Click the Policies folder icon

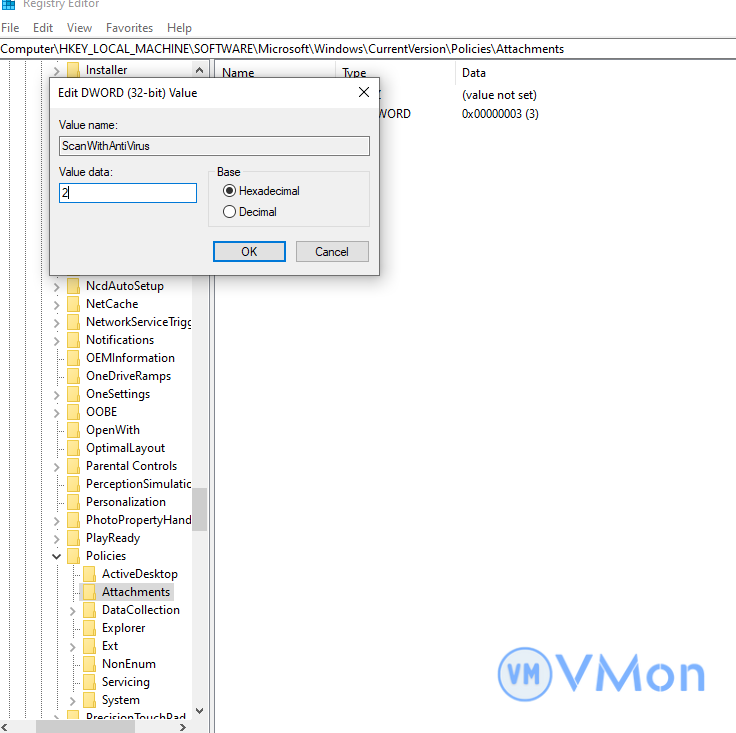(x=73, y=556)
